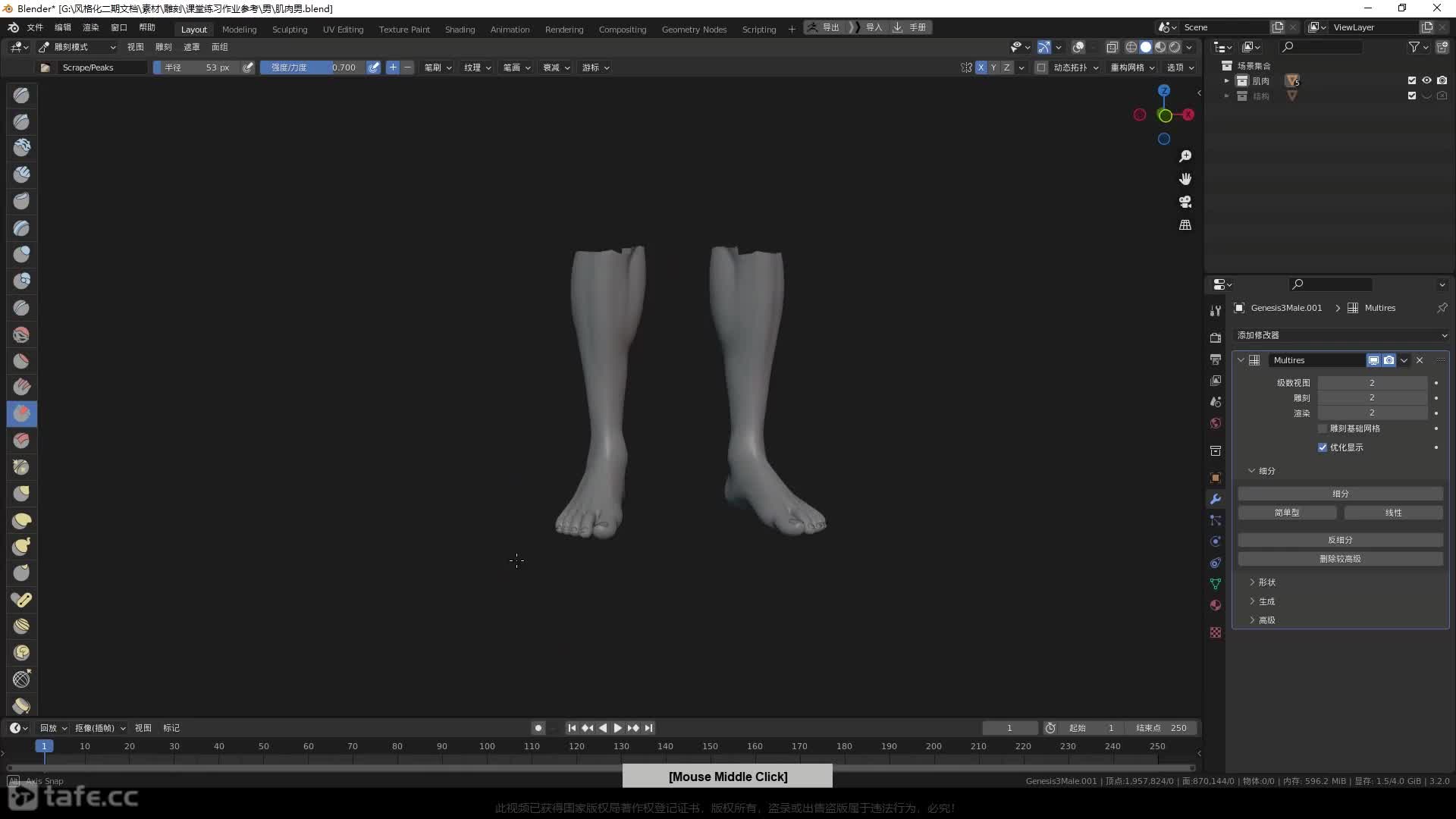Switch to the Modeling workspace tab

click(x=239, y=29)
